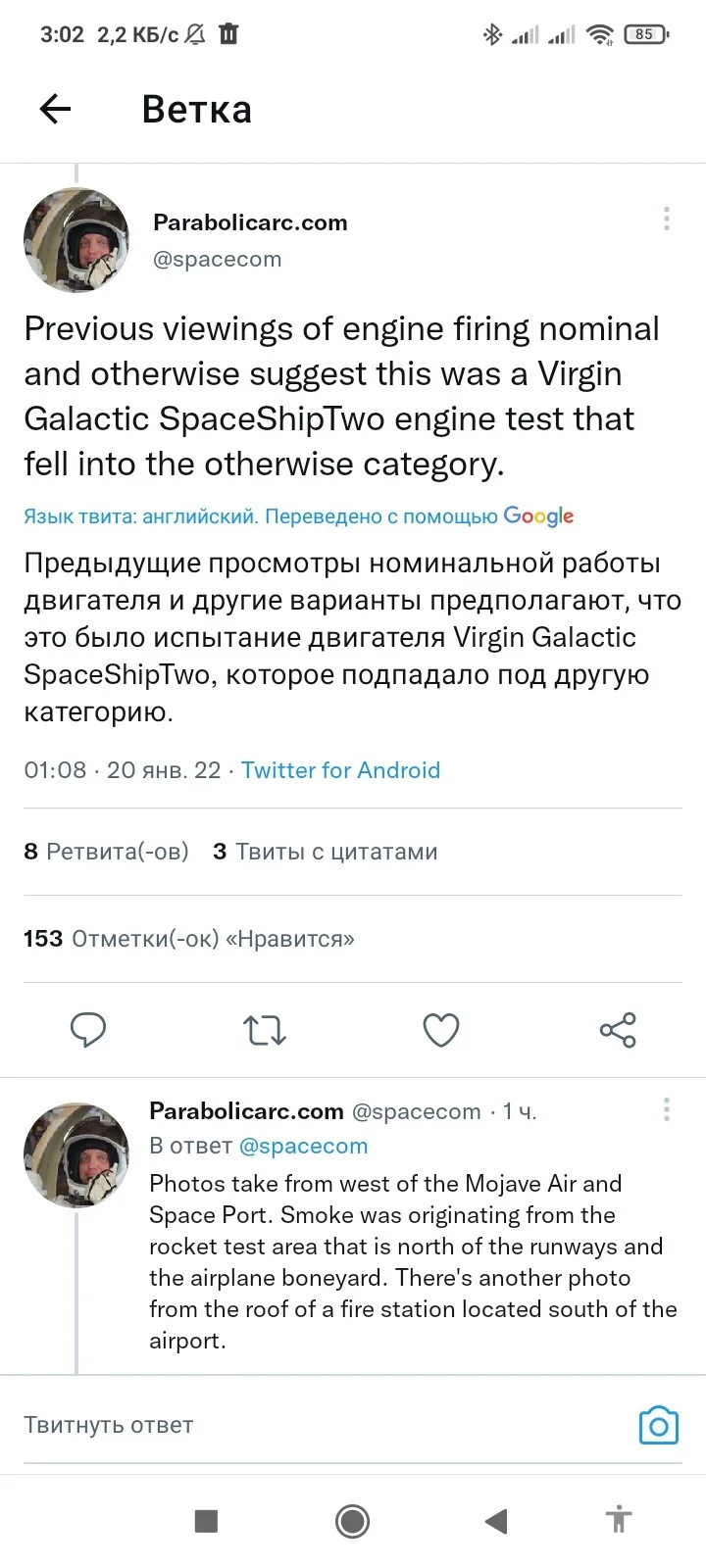Focus the Твитнуть ответ reply field
The width and height of the screenshot is (706, 1568).
click(324, 1425)
